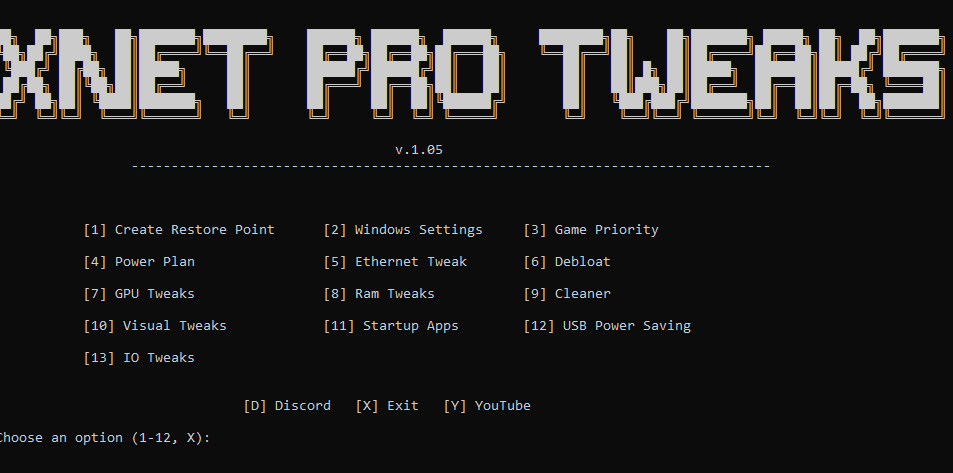
Task: Click the Debloat menu option
Action: coord(567,262)
